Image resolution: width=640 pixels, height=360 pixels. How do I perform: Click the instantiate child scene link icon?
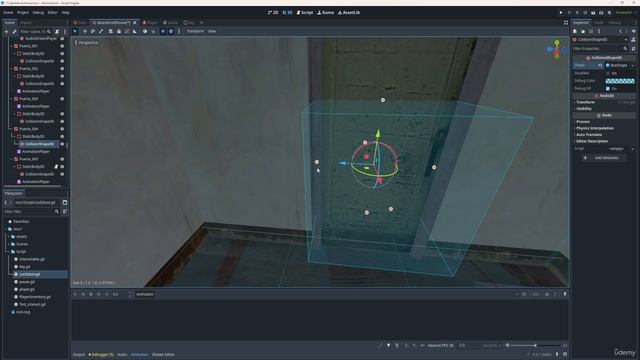[x=14, y=31]
